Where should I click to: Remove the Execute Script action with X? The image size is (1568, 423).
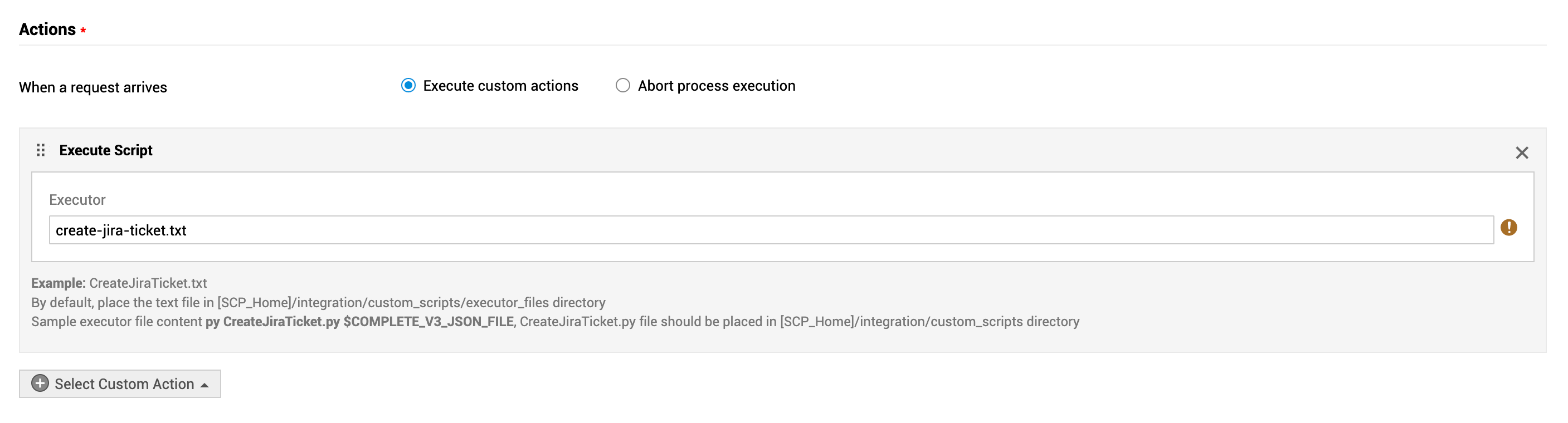point(1521,153)
